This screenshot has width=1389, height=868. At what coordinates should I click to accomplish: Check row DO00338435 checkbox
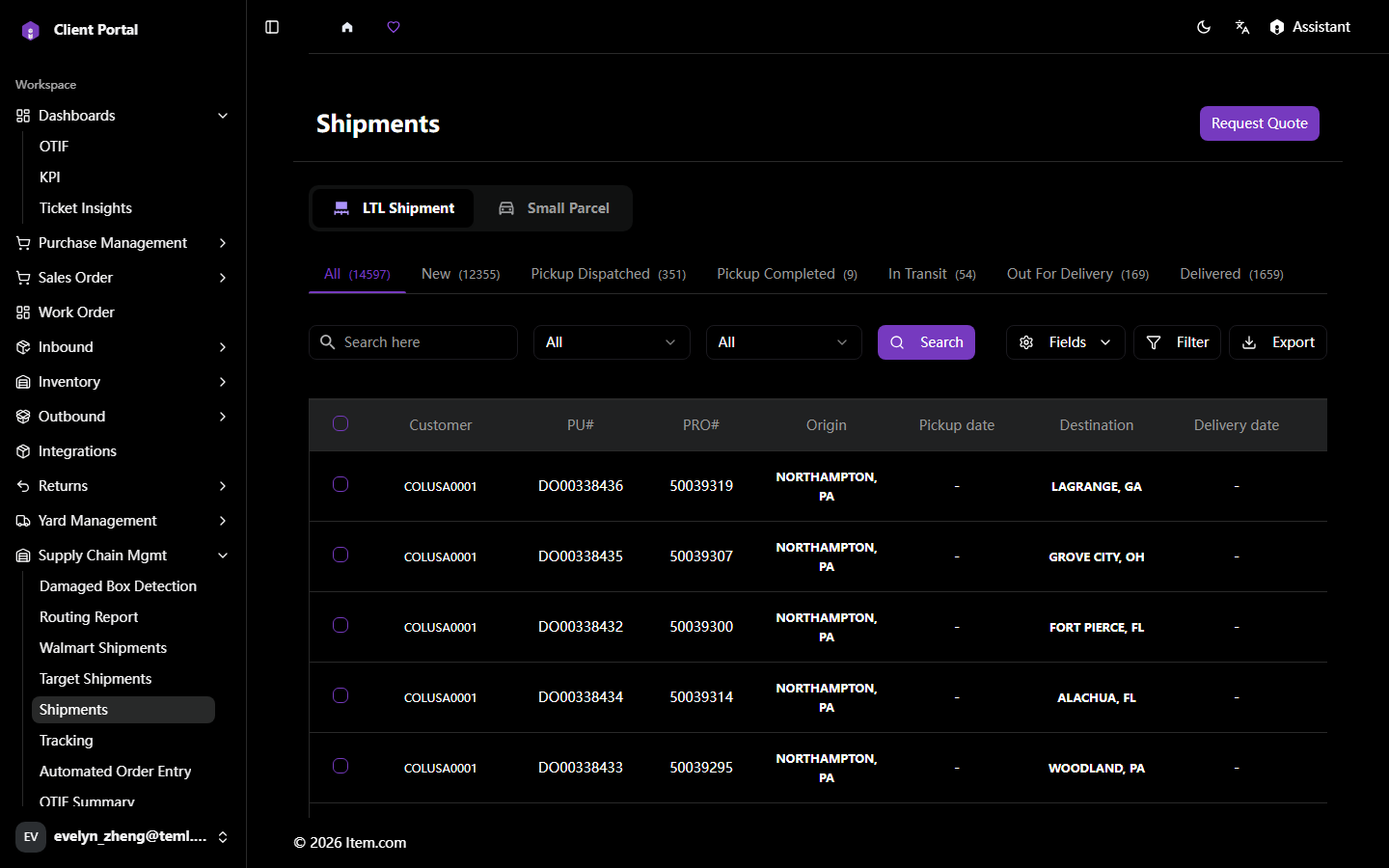click(x=340, y=555)
